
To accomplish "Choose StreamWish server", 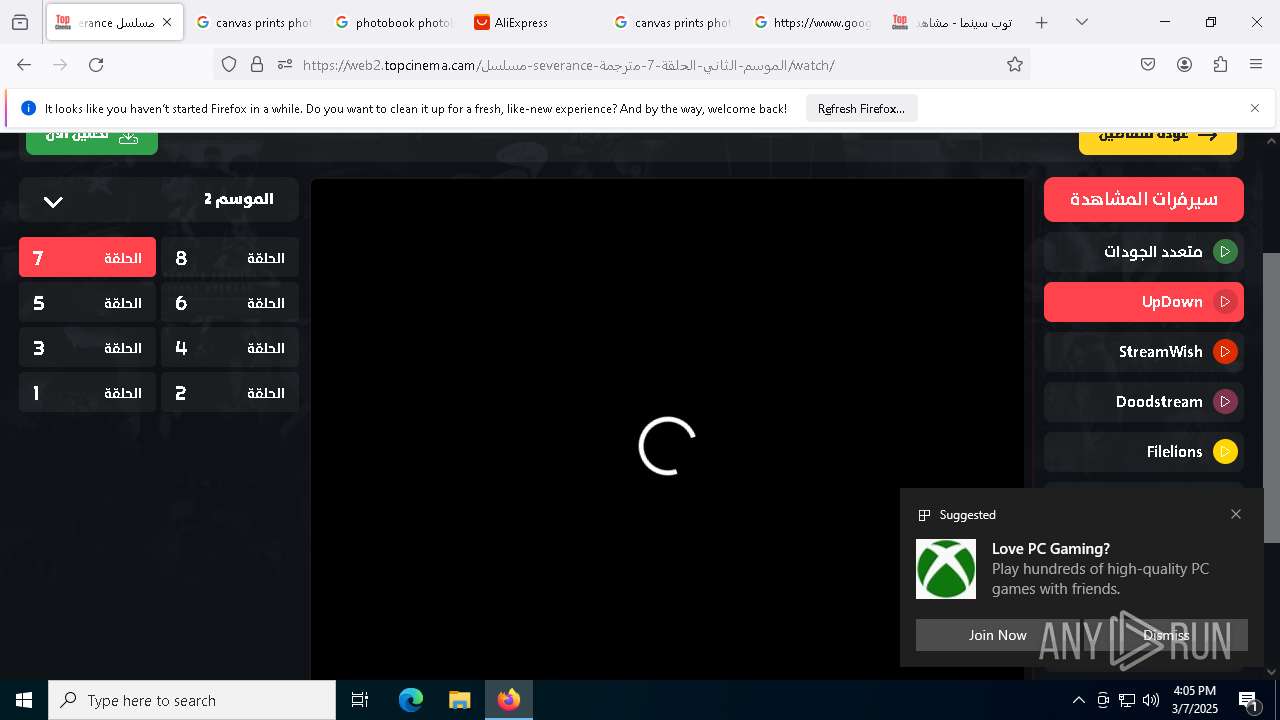I will pyautogui.click(x=1144, y=352).
